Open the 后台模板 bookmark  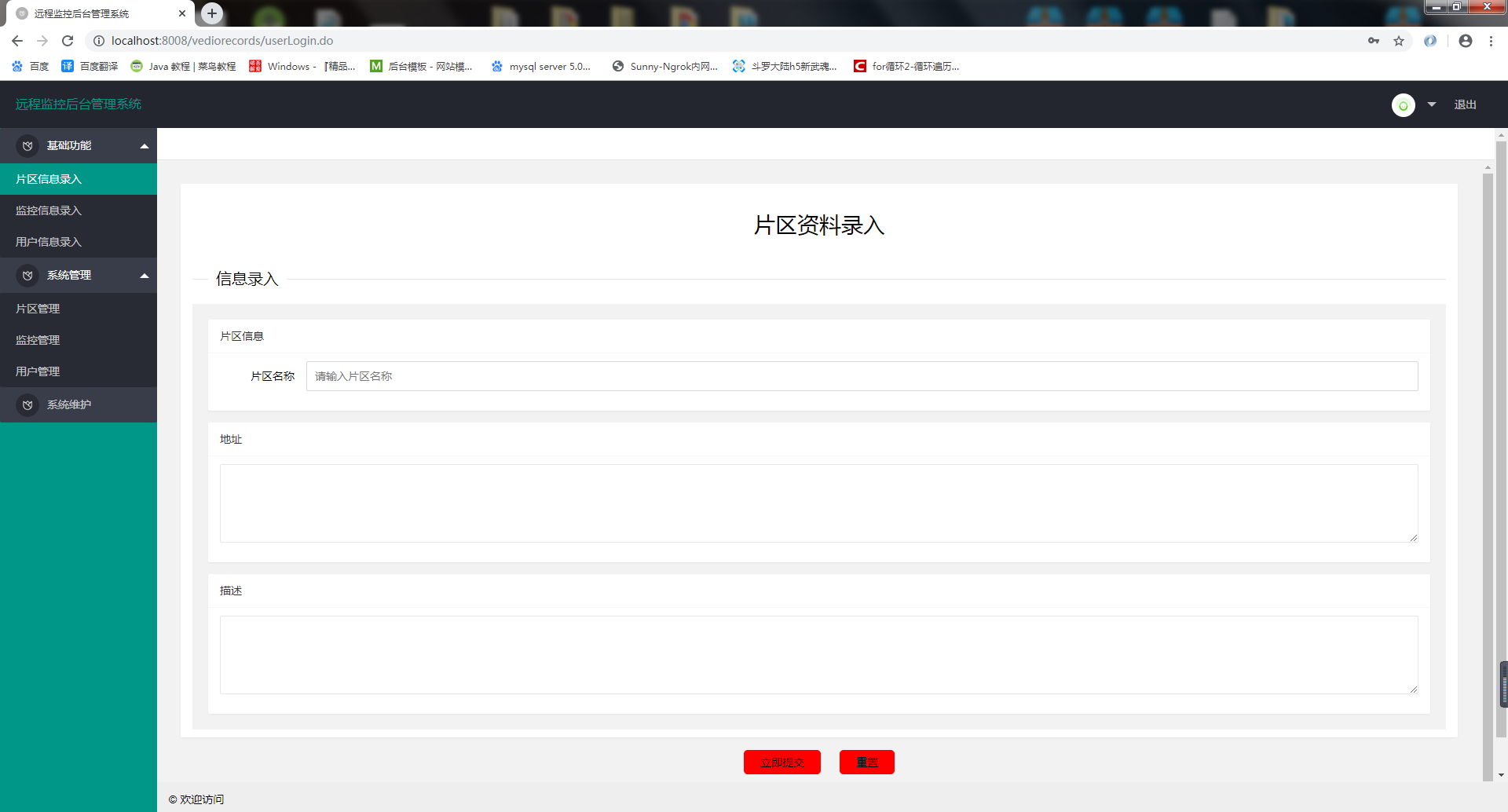pyautogui.click(x=421, y=67)
